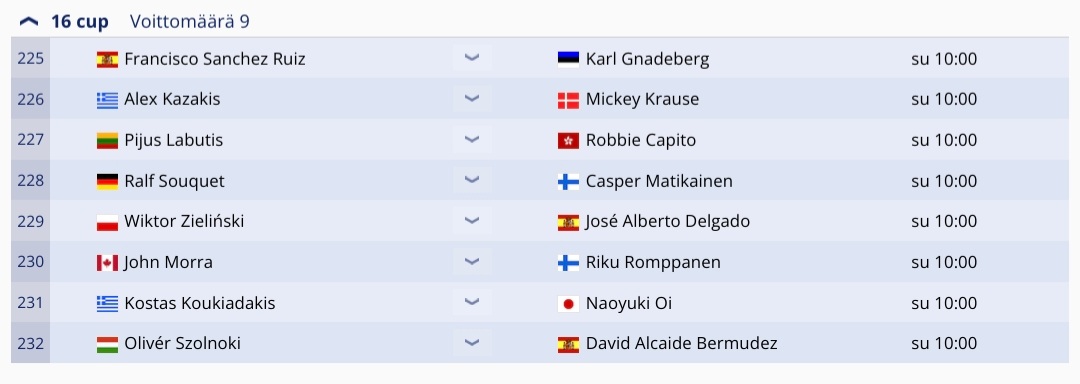Select match number 230
1080x384 pixels.
(30, 262)
